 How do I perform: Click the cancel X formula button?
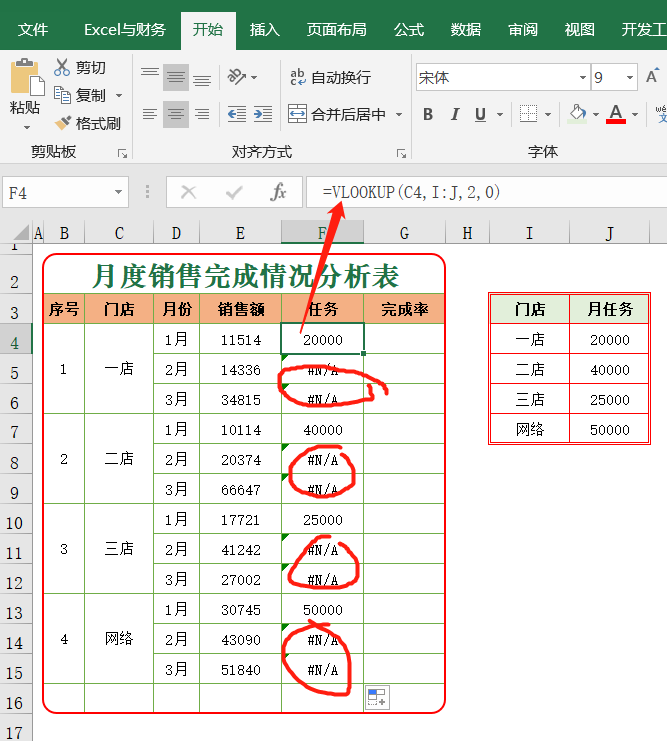coord(188,192)
